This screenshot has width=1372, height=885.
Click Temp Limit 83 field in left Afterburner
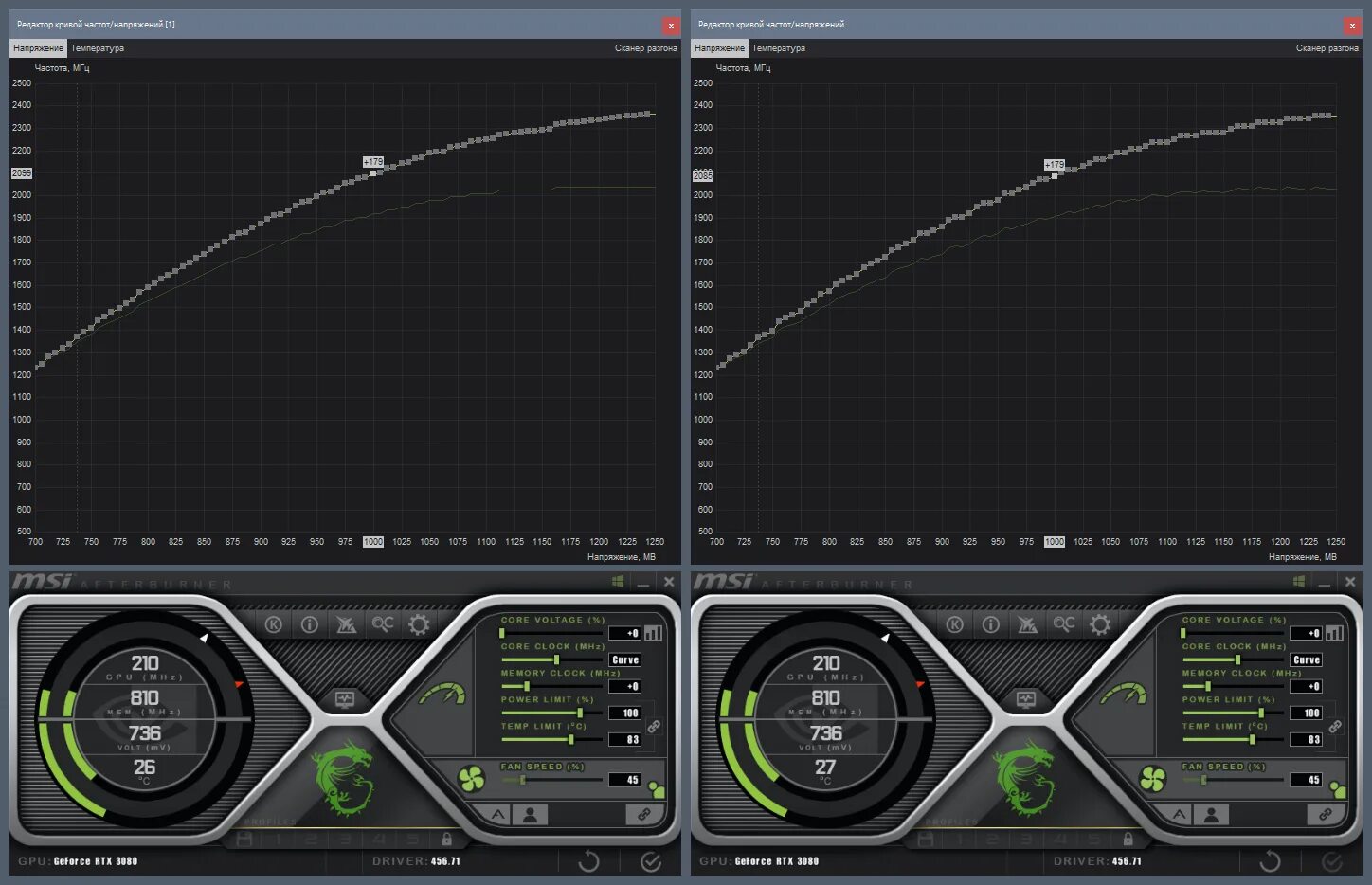[625, 739]
